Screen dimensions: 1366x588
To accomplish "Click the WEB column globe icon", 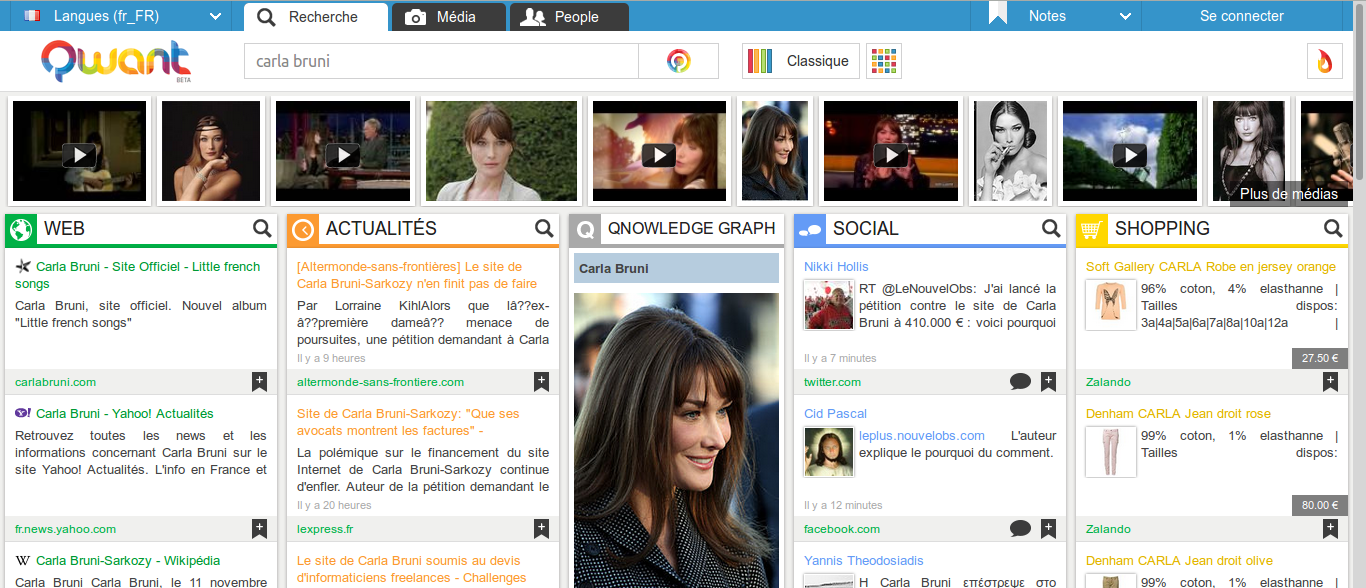I will tap(21, 230).
